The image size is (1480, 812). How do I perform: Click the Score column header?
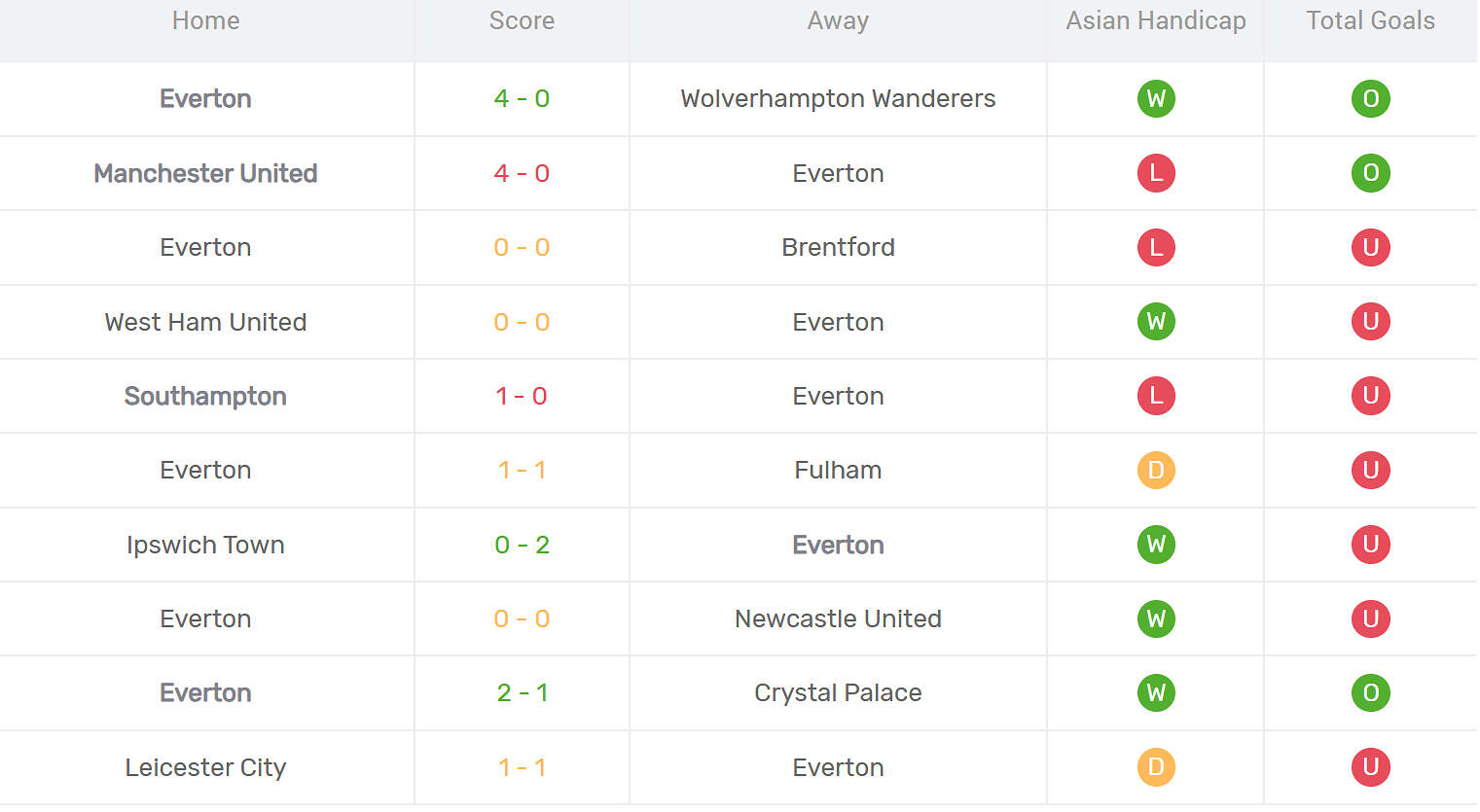522,20
